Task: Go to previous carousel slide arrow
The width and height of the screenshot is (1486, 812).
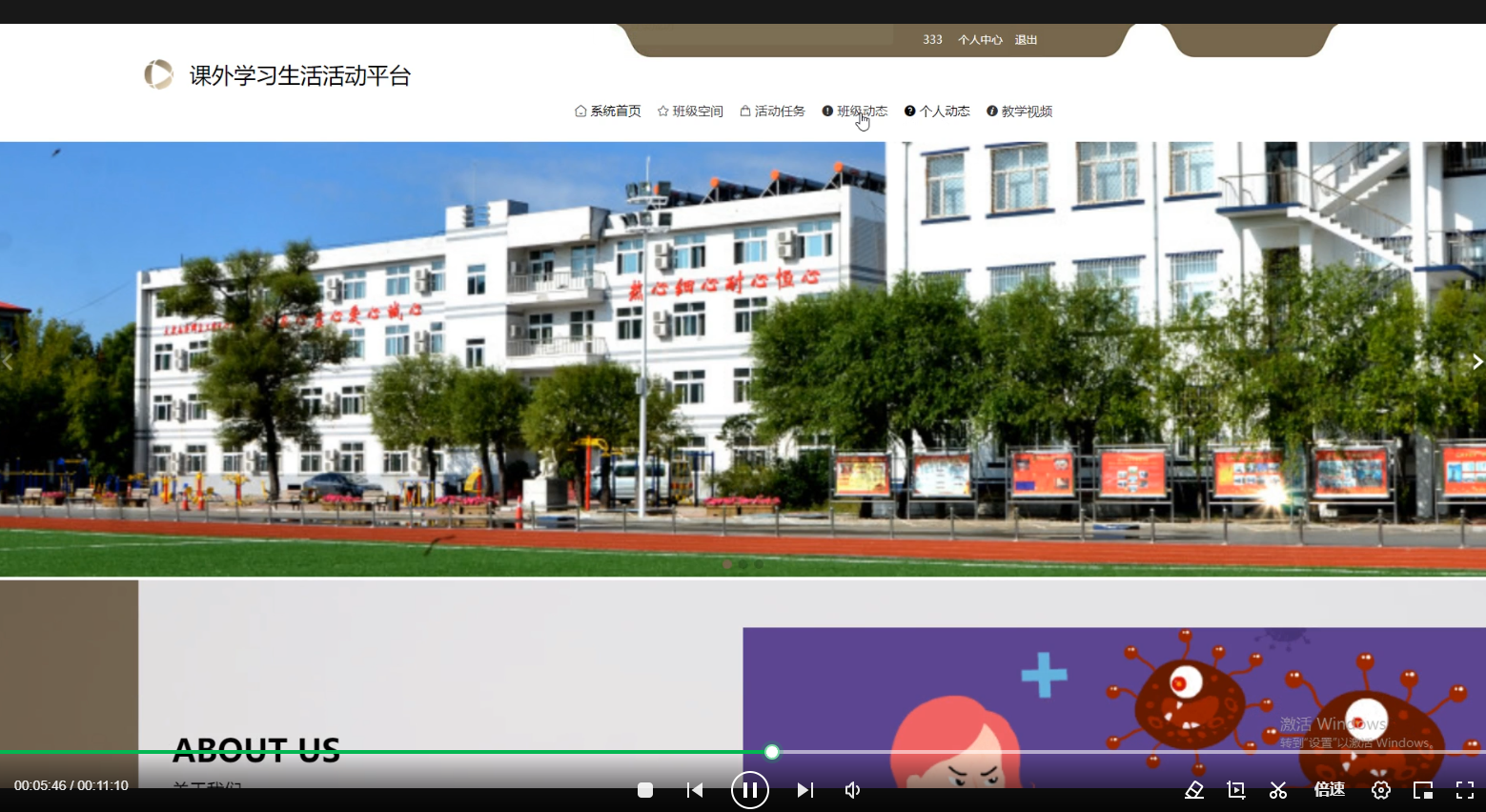Action: point(8,361)
